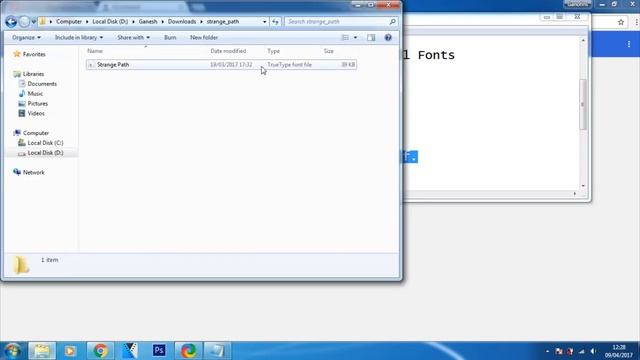Image resolution: width=640 pixels, height=360 pixels.
Task: Open recent locations dropdown beside navigation arrows
Action: 34,22
